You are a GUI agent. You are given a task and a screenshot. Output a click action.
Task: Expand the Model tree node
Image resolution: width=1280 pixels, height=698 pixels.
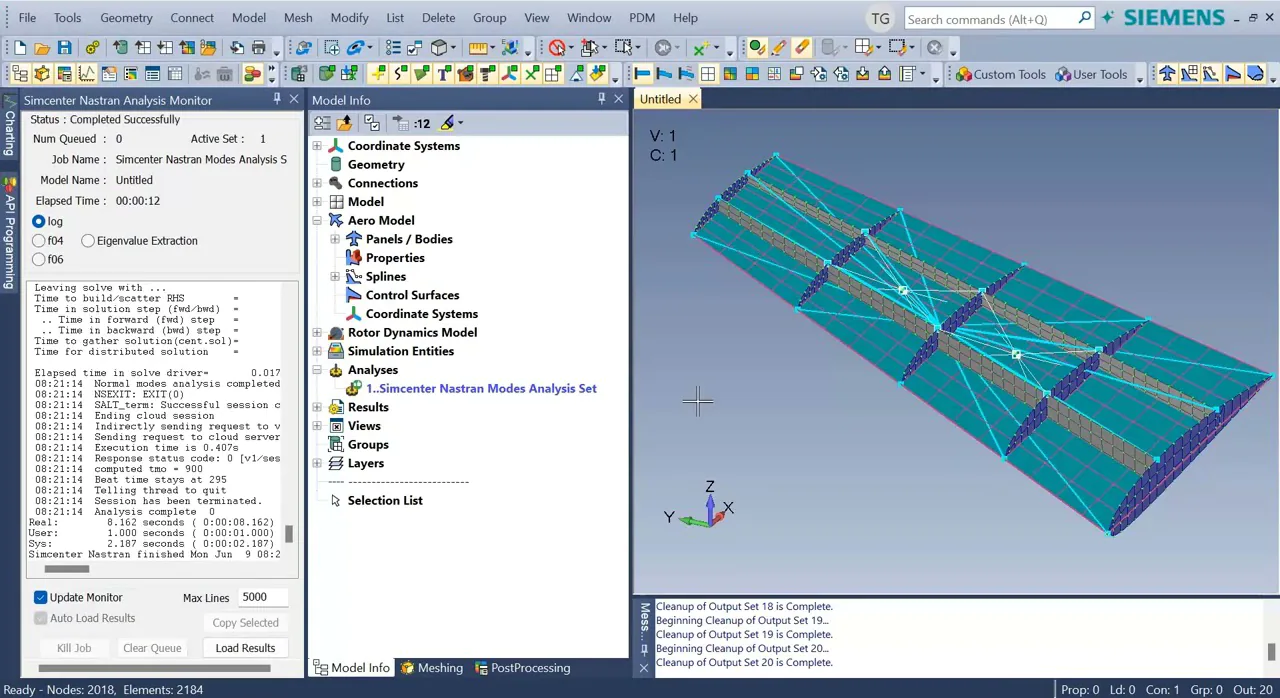(x=317, y=202)
